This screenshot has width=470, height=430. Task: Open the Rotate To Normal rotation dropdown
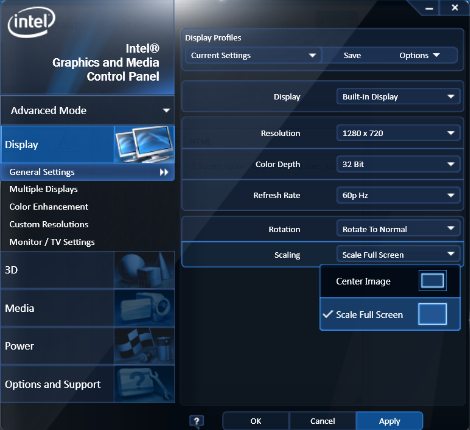[x=398, y=229]
